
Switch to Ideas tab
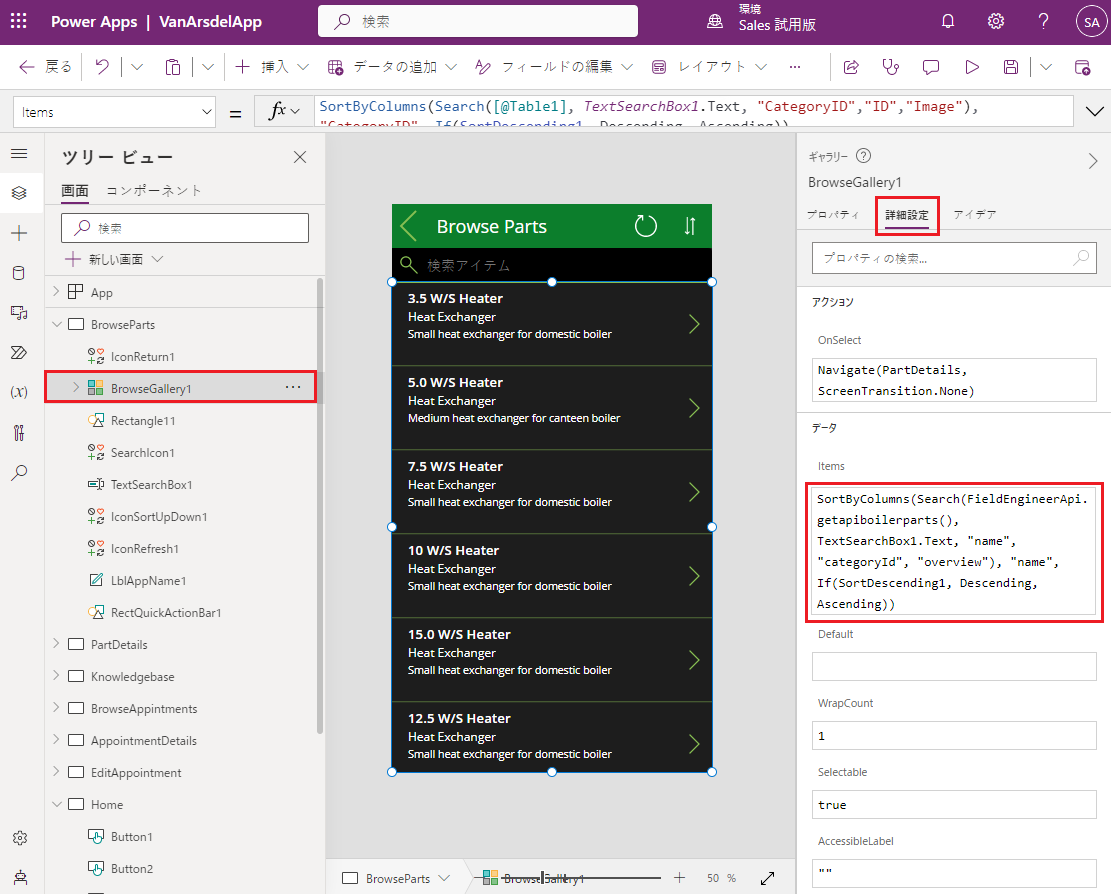975,214
